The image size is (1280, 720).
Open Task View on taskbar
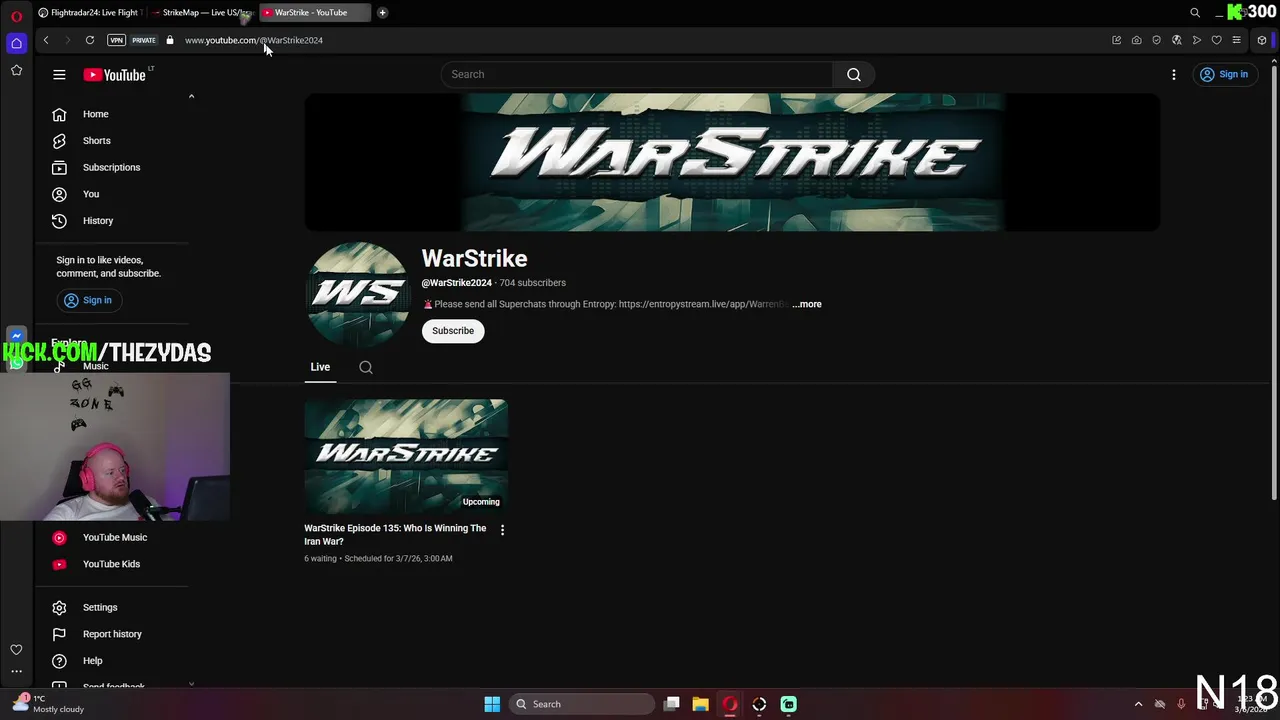[x=672, y=704]
